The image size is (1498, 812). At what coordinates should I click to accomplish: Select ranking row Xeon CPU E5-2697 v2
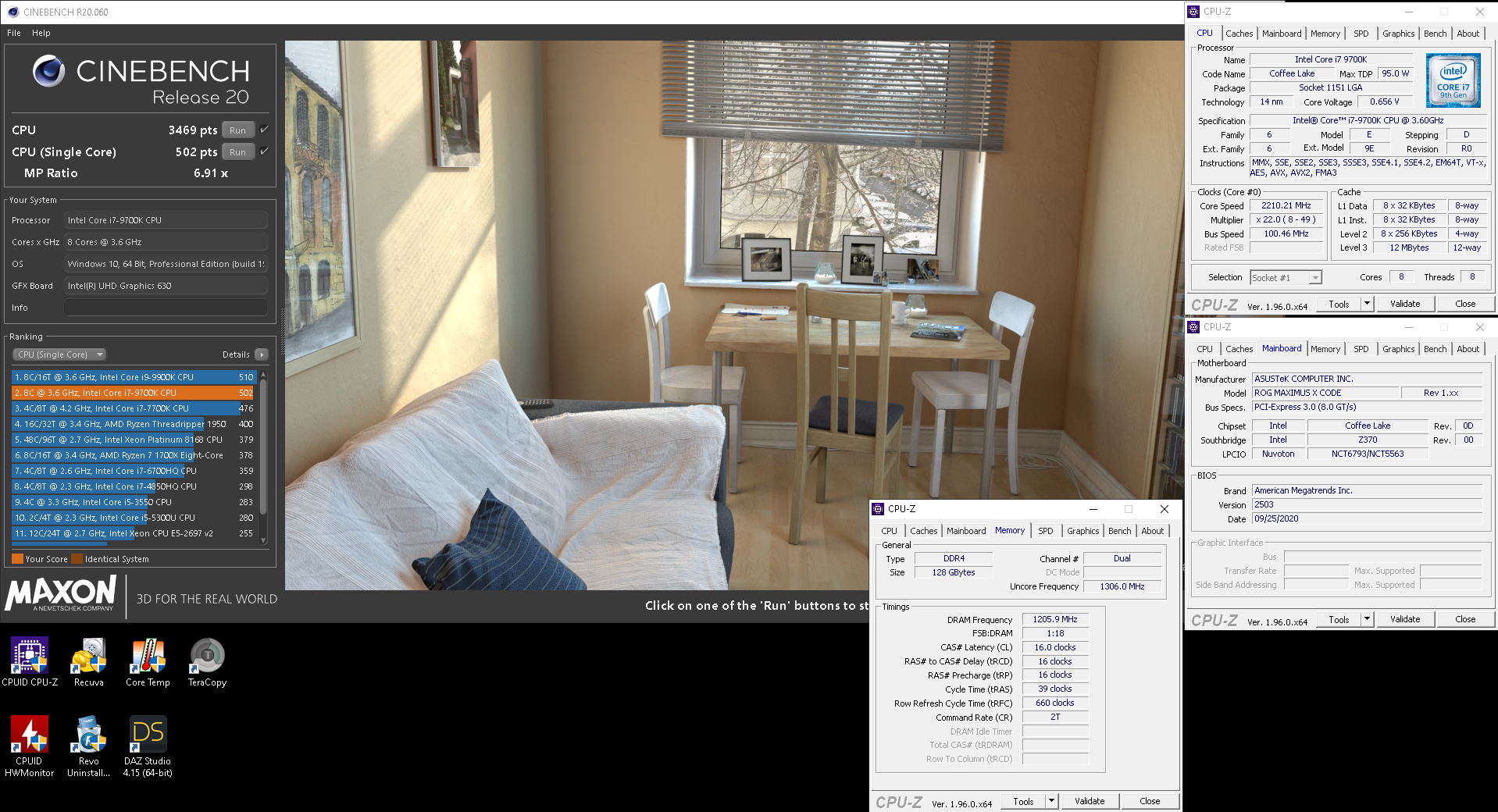pos(134,533)
